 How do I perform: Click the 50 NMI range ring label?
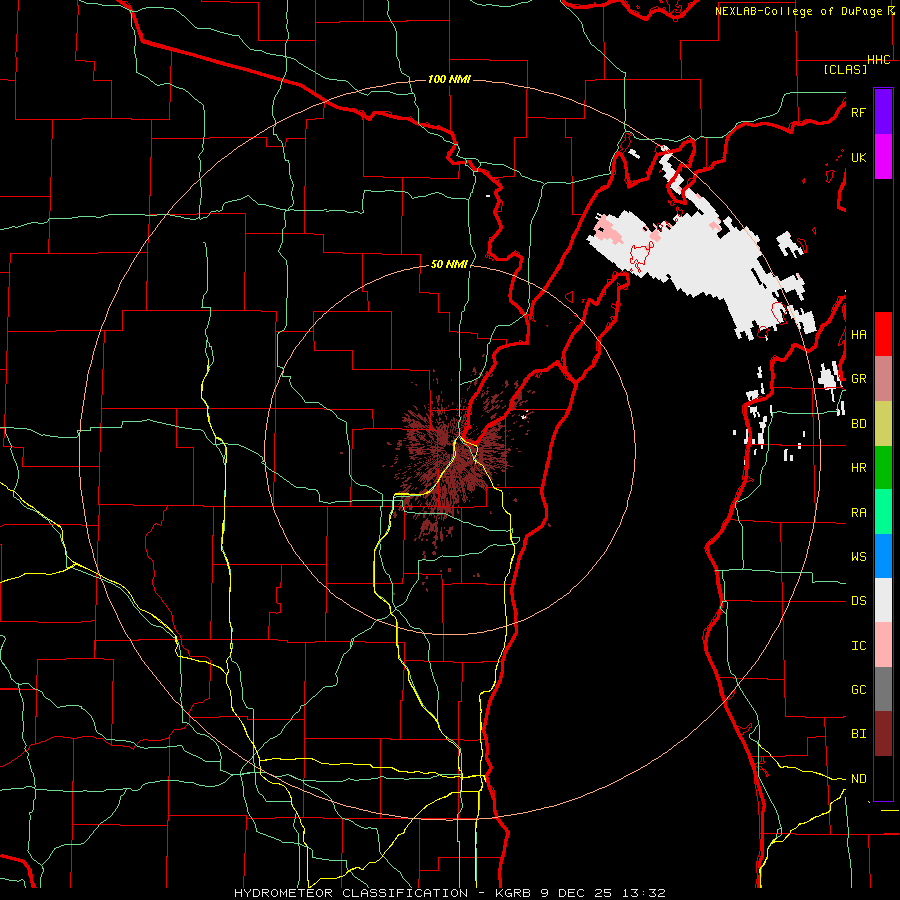pos(449,264)
